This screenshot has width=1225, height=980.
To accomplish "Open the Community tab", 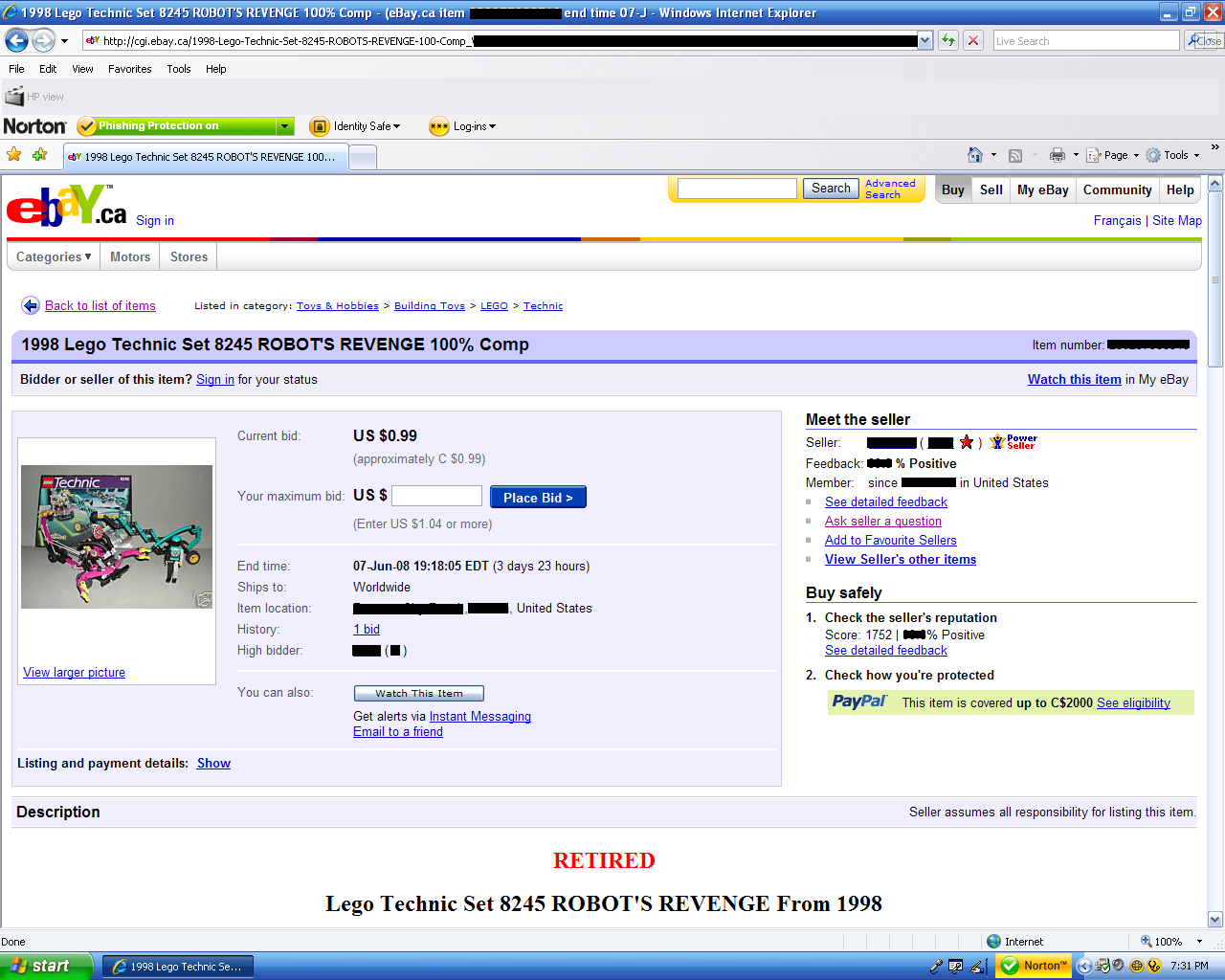I will coord(1117,189).
